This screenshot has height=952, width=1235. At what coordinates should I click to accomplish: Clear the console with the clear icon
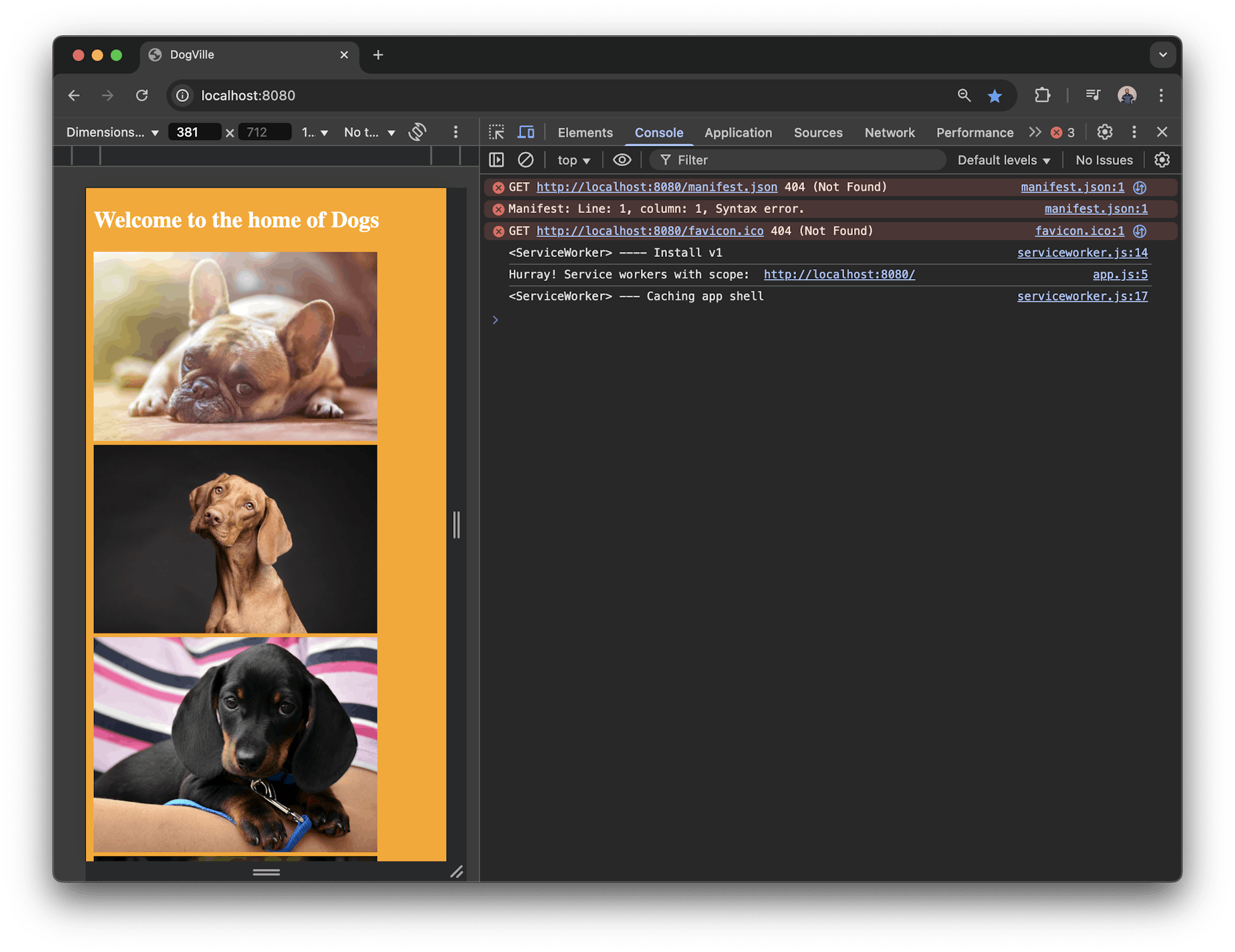[525, 160]
